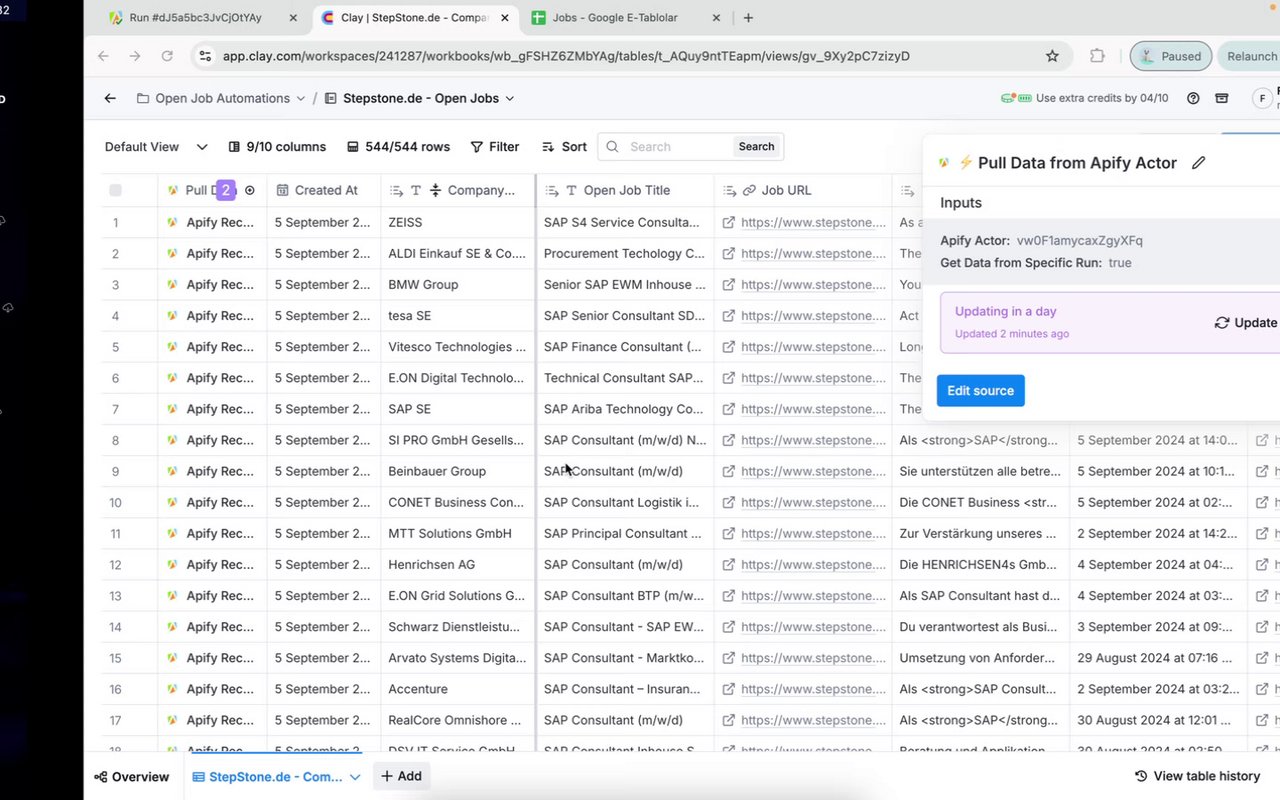
Task: Open the external link icon for ZEISS job URL
Action: click(729, 222)
